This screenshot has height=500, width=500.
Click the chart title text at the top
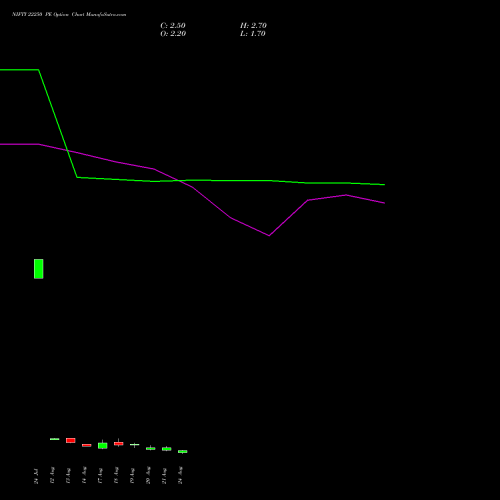(69, 15)
